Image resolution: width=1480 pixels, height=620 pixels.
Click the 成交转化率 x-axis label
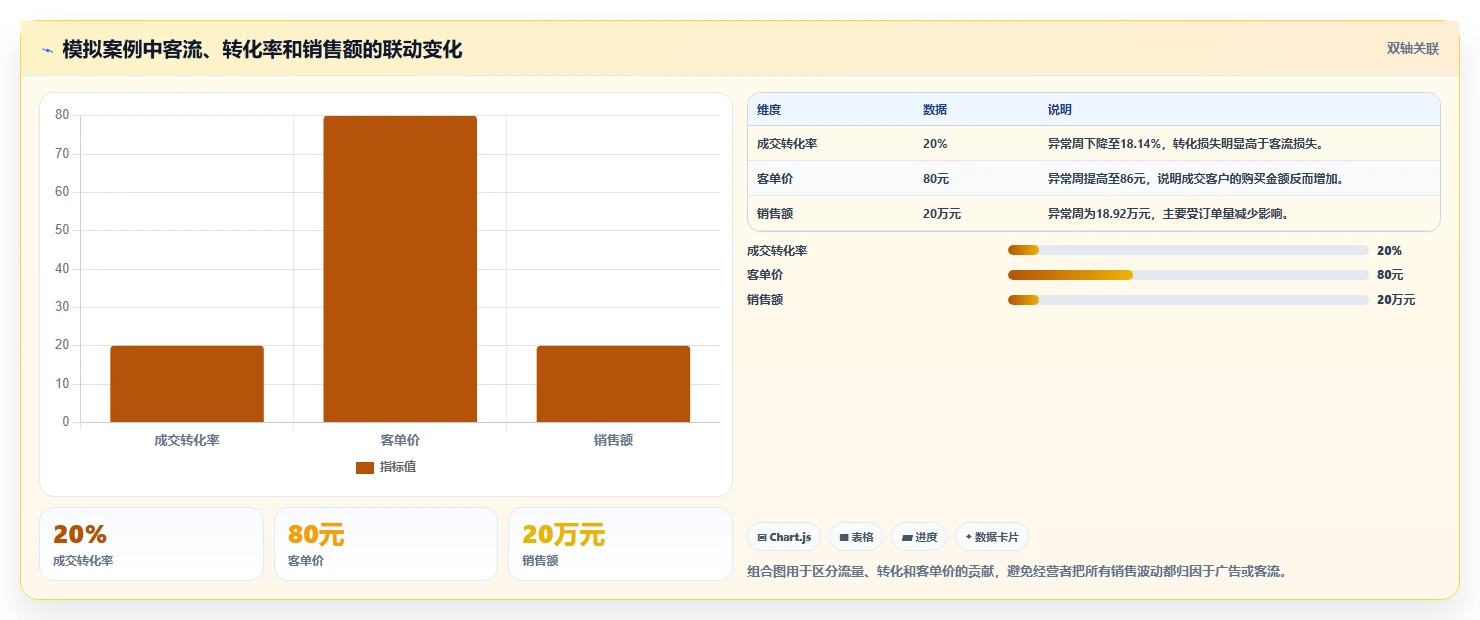coord(187,440)
